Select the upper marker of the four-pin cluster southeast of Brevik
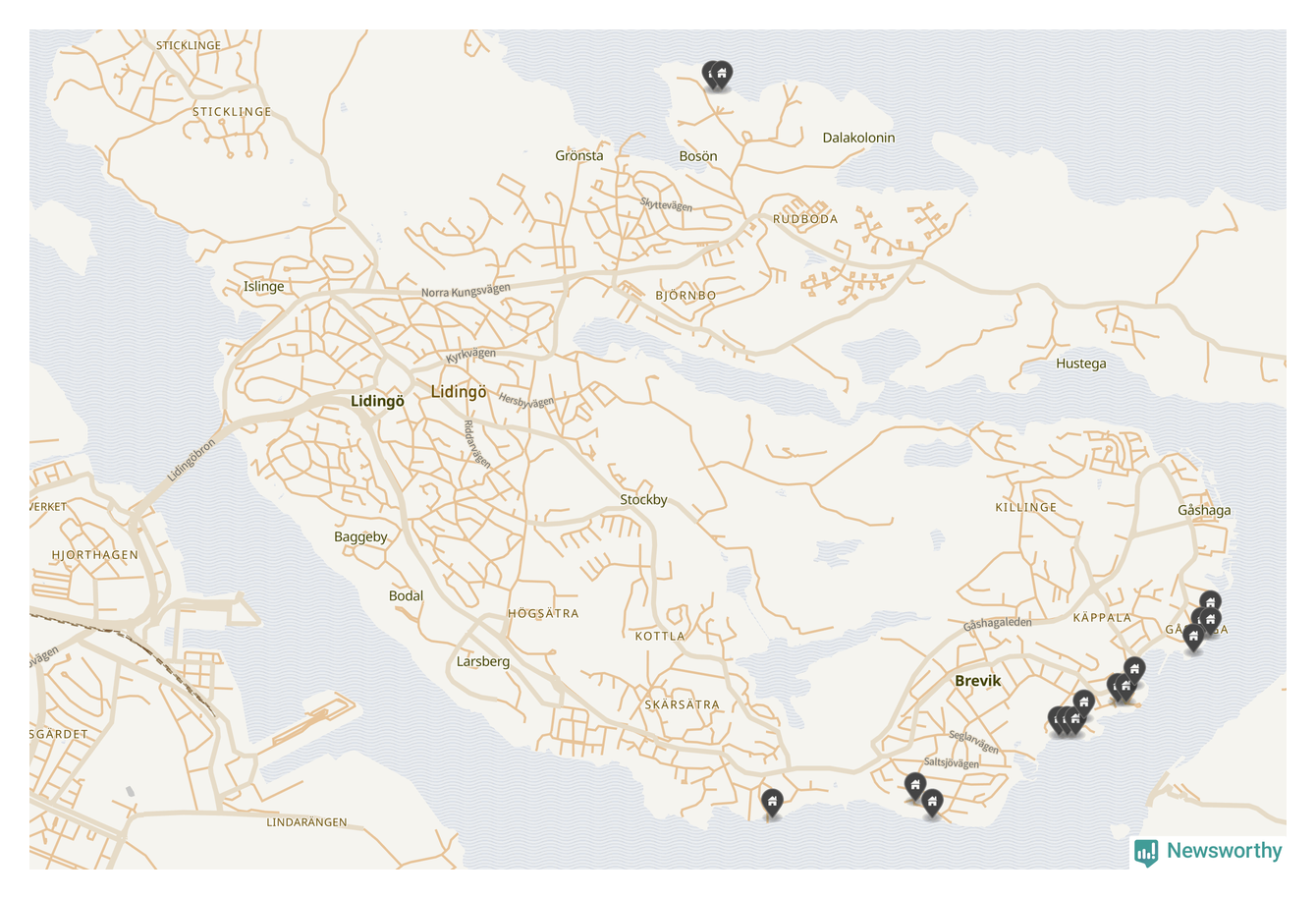Screen dimensions: 1316x899 (1083, 702)
